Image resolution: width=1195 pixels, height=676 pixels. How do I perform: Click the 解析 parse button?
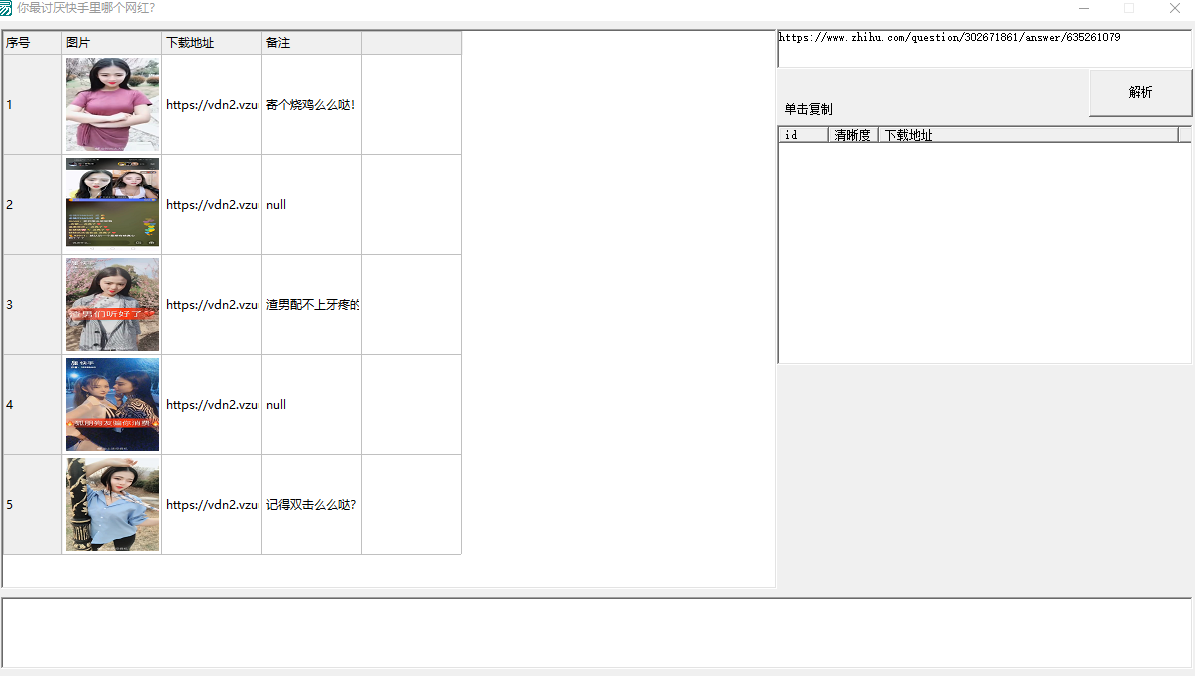(x=1140, y=93)
